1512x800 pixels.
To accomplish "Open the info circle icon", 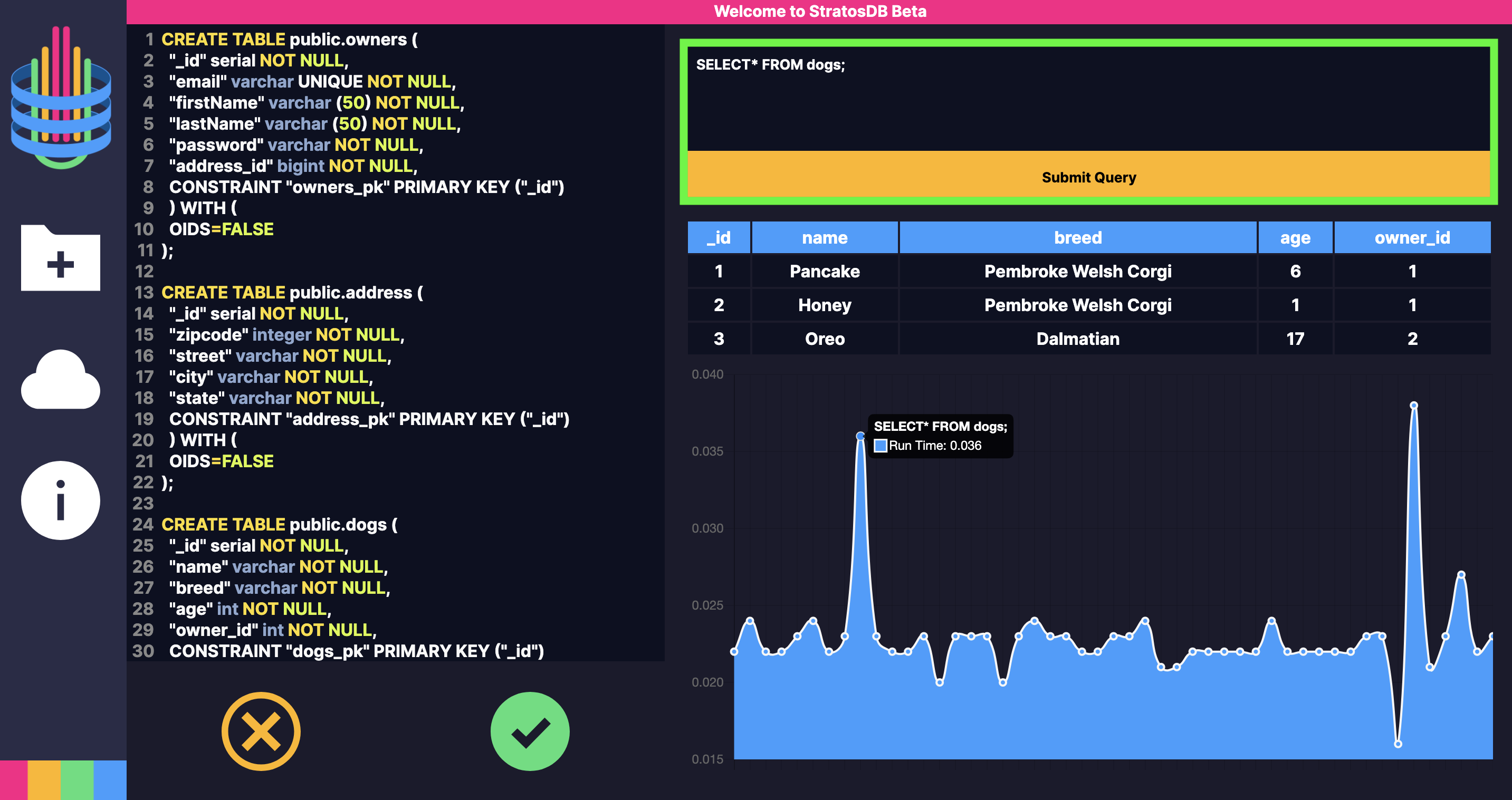I will pos(61,500).
